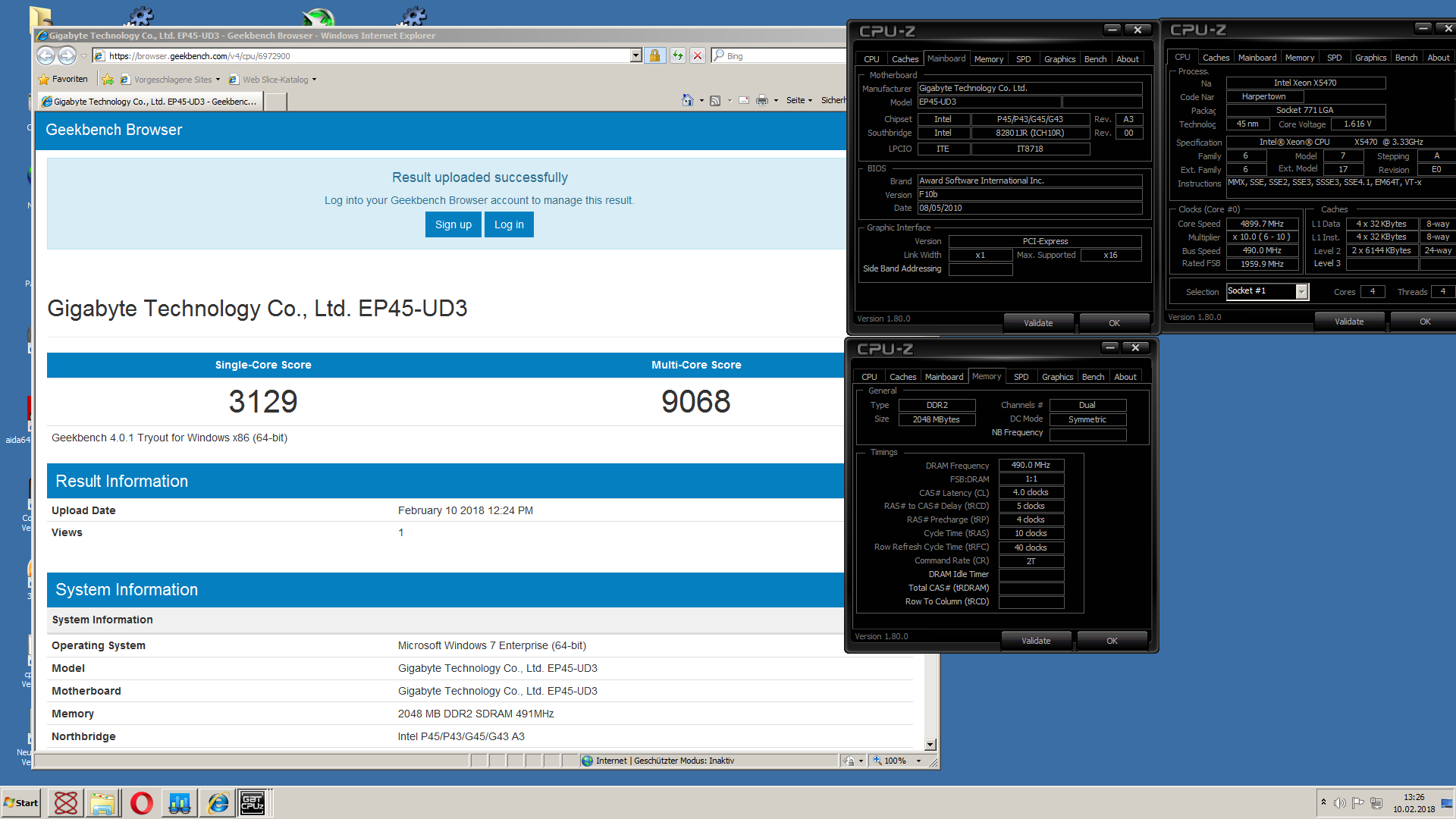Expand Web Slice-Katalog dropdown
Image resolution: width=1456 pixels, height=819 pixels.
314,80
